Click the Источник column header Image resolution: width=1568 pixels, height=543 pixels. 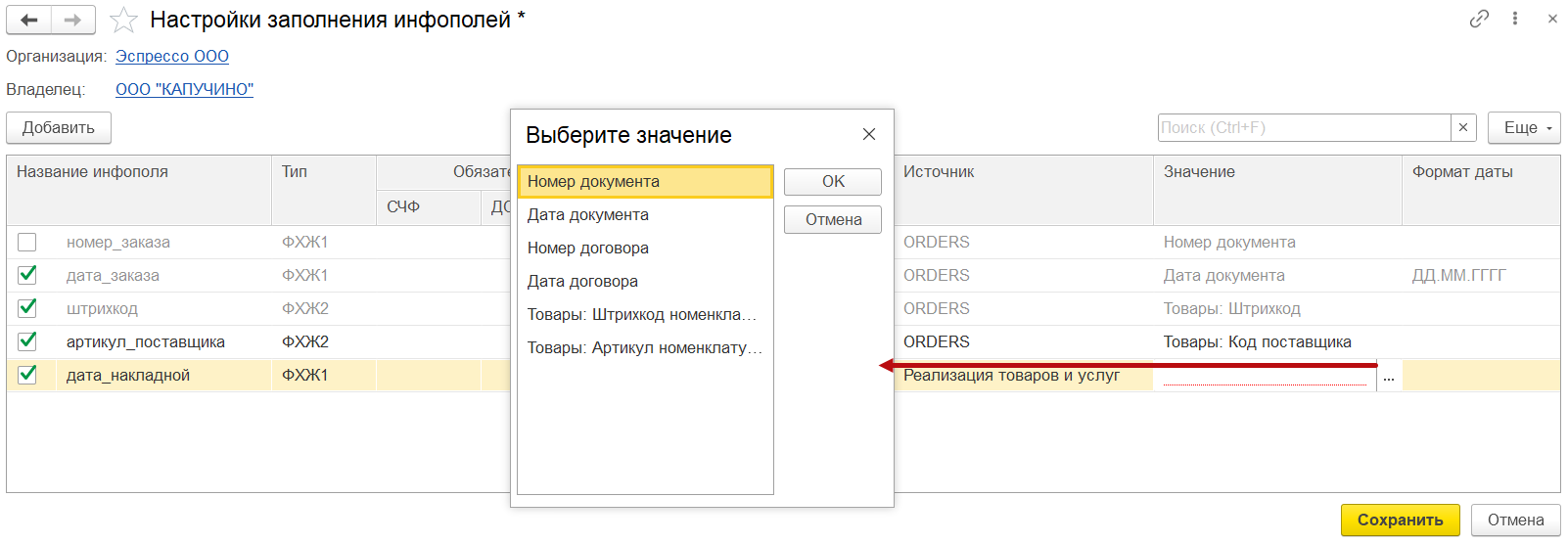click(1024, 190)
